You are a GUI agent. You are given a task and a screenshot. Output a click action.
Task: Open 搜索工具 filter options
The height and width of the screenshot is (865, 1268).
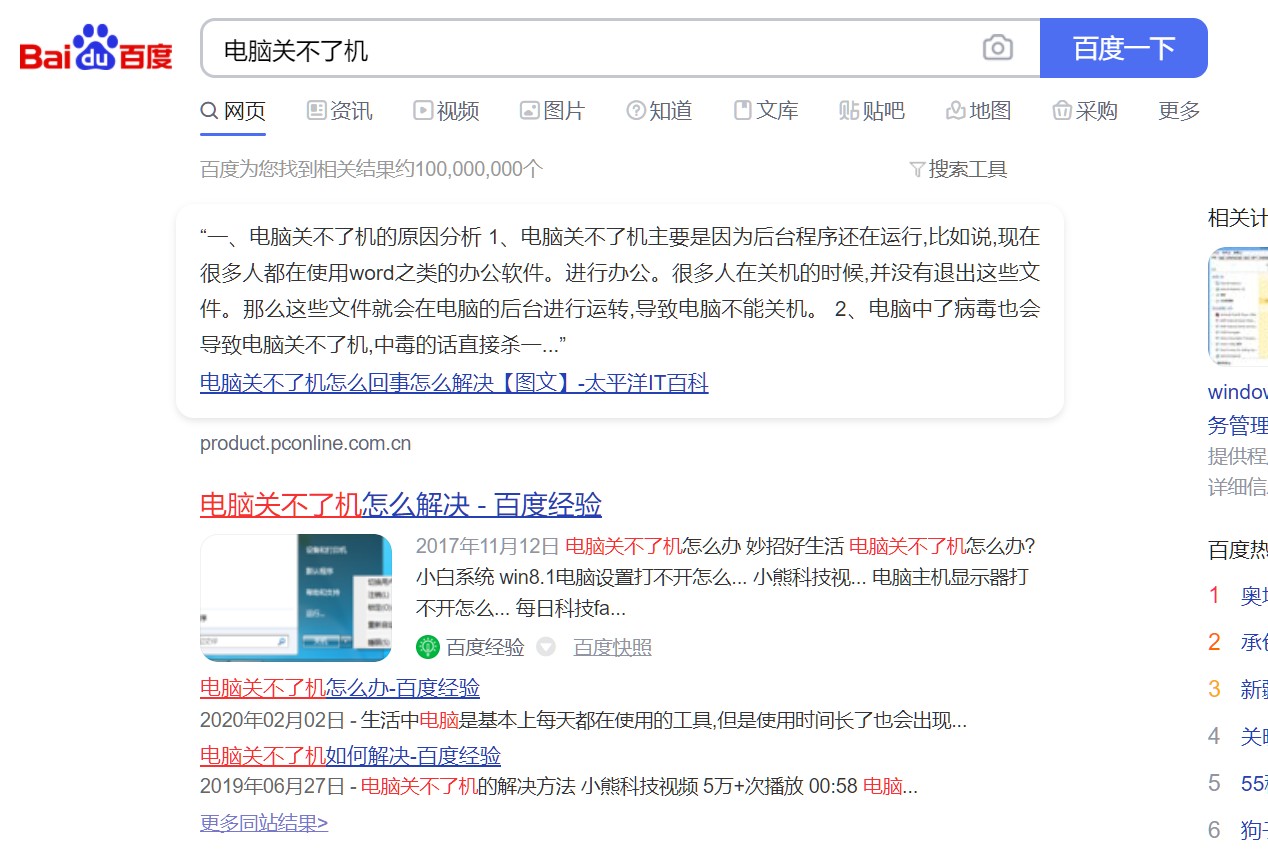[958, 170]
